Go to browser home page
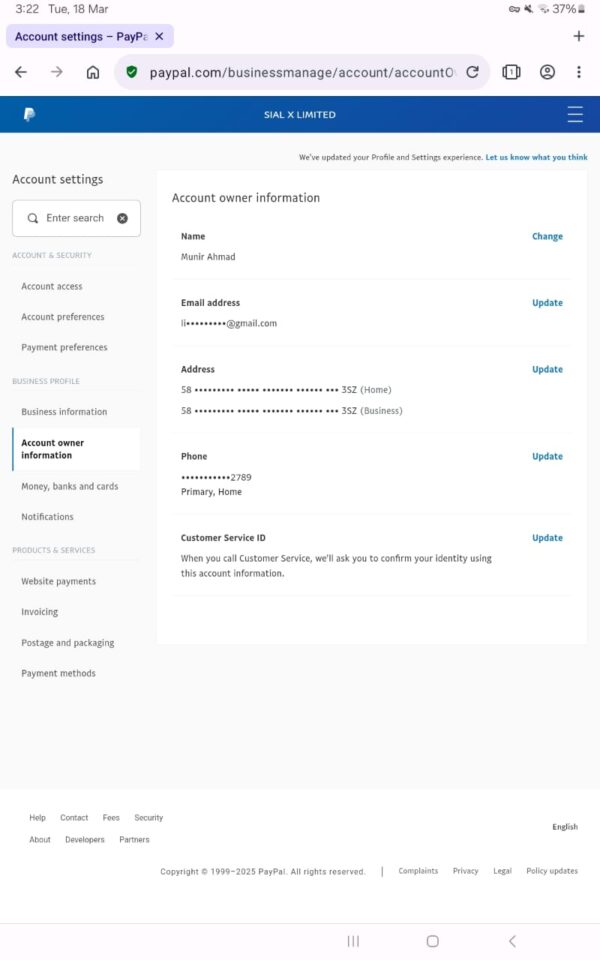The image size is (600, 960). (x=93, y=72)
